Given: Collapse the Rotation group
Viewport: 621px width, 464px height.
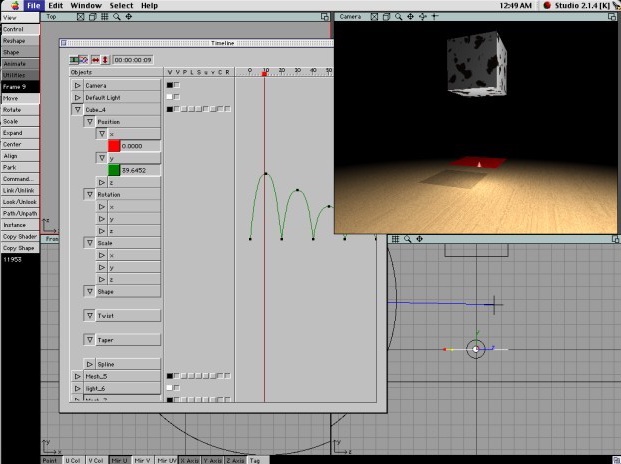Looking at the screenshot, I should pyautogui.click(x=90, y=194).
